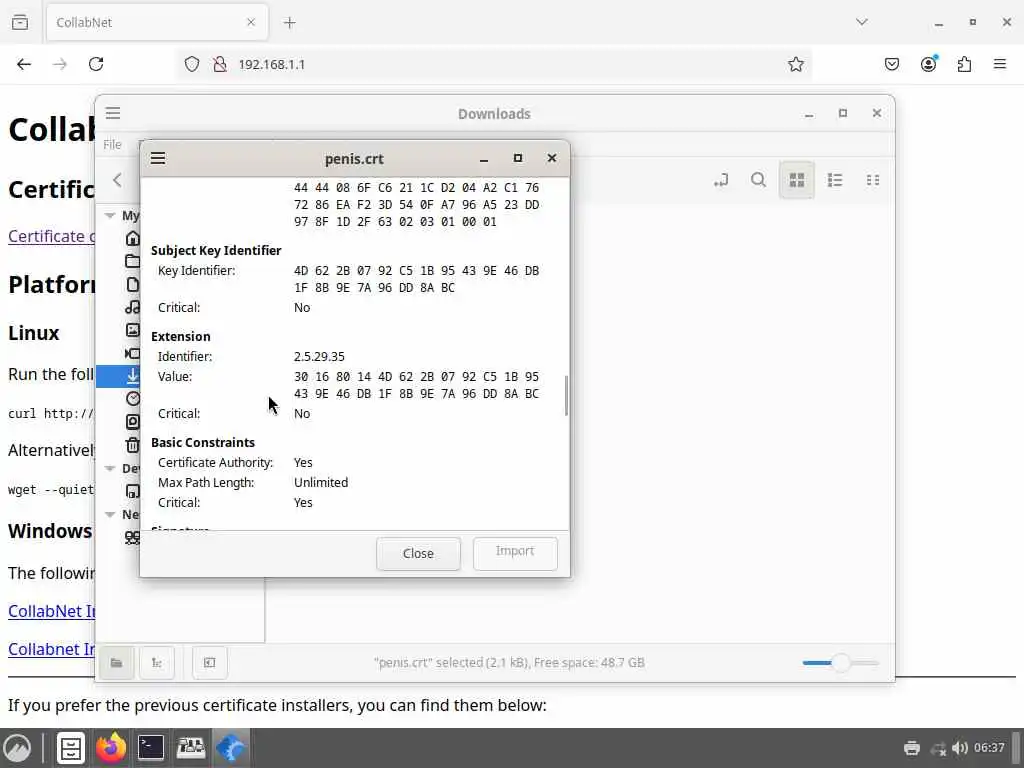
Task: Open the Firefox account icon
Action: (929, 64)
